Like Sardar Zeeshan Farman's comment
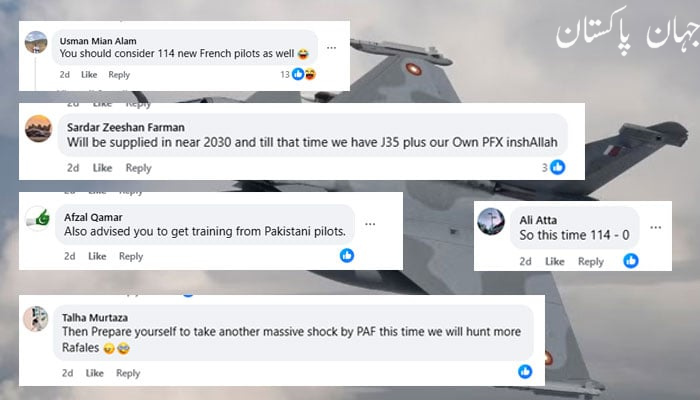 102,168
